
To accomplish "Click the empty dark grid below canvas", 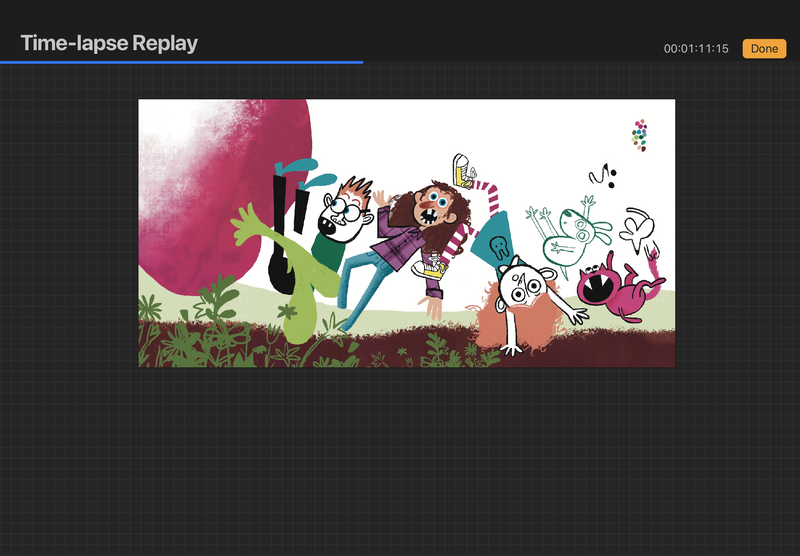I will (x=400, y=460).
